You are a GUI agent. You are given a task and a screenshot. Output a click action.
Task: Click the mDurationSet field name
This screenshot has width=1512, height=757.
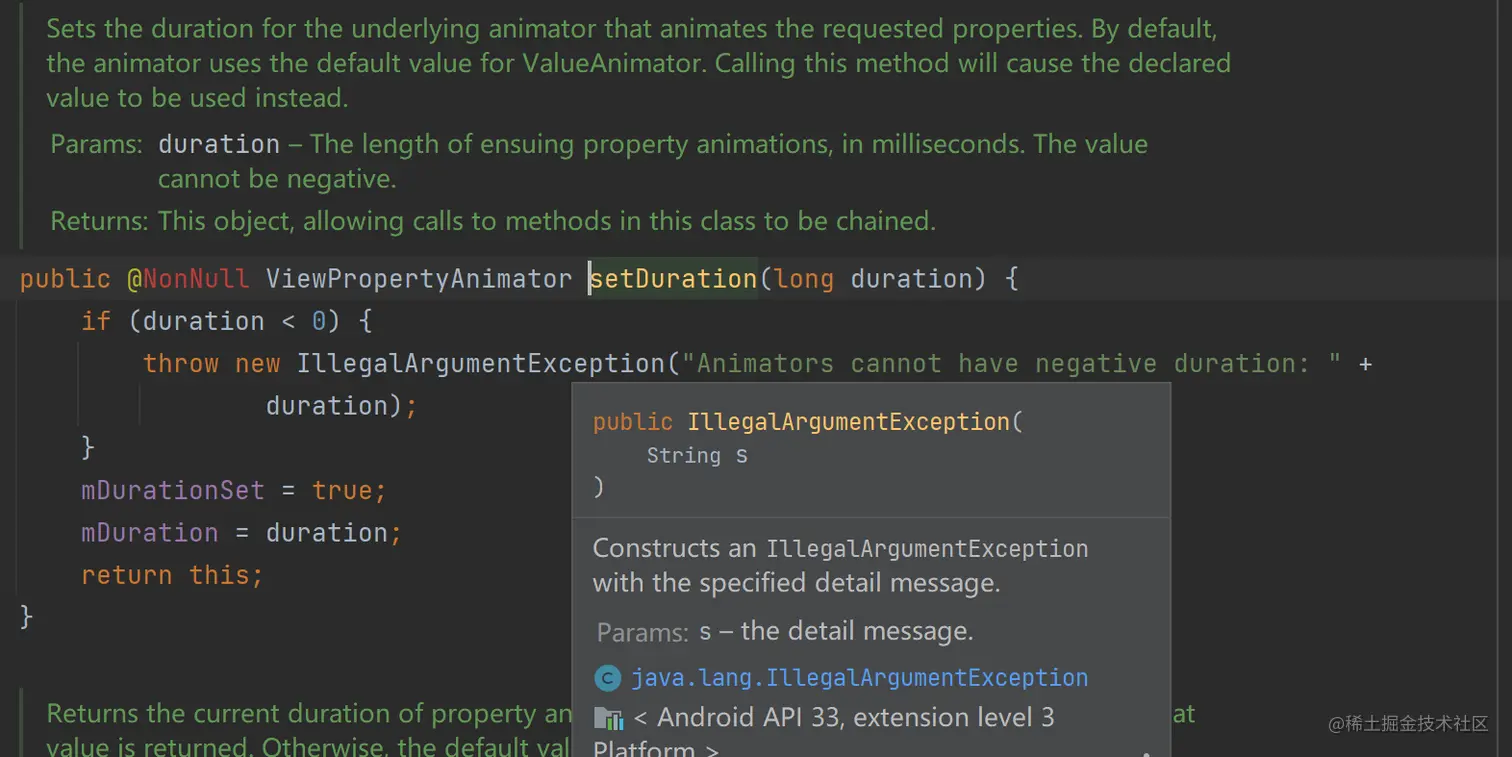point(172,490)
